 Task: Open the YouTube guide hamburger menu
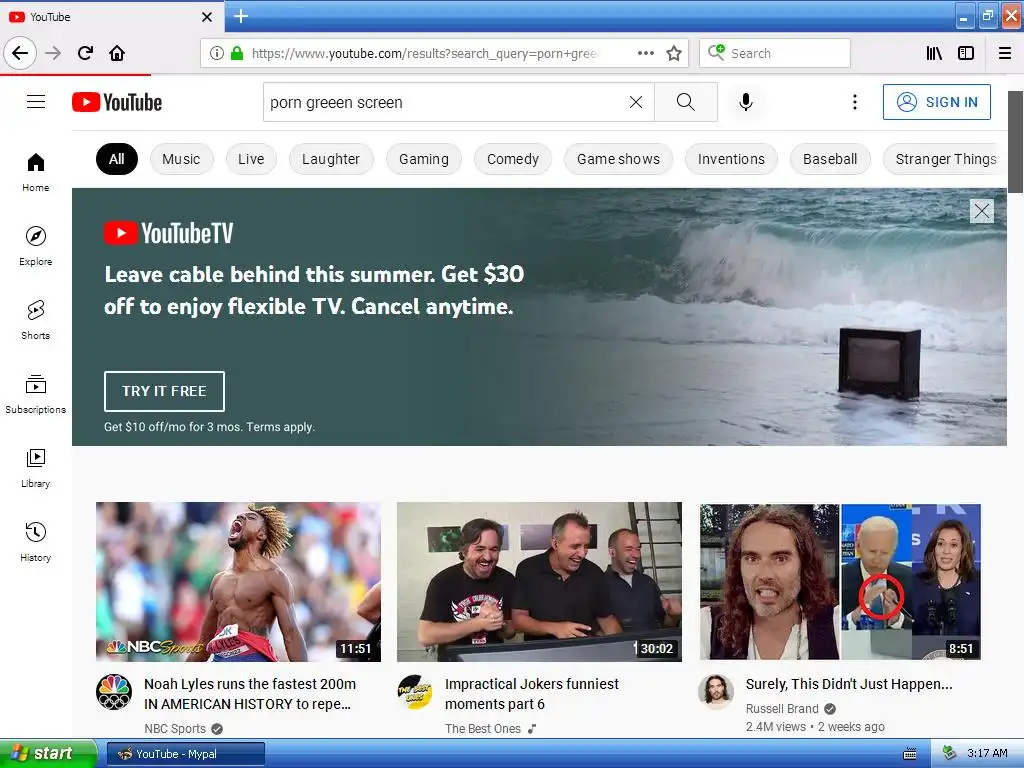pos(36,102)
